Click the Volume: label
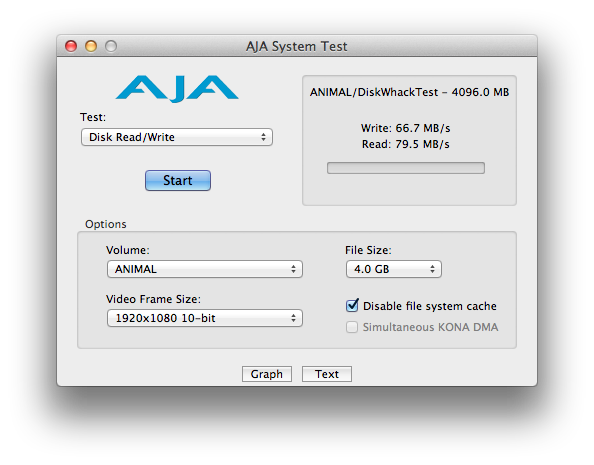This screenshot has width=594, height=465. point(128,250)
